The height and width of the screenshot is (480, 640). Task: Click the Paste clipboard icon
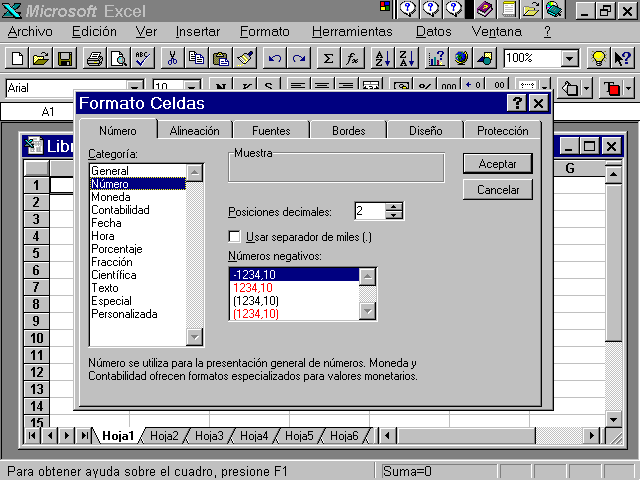[221, 58]
